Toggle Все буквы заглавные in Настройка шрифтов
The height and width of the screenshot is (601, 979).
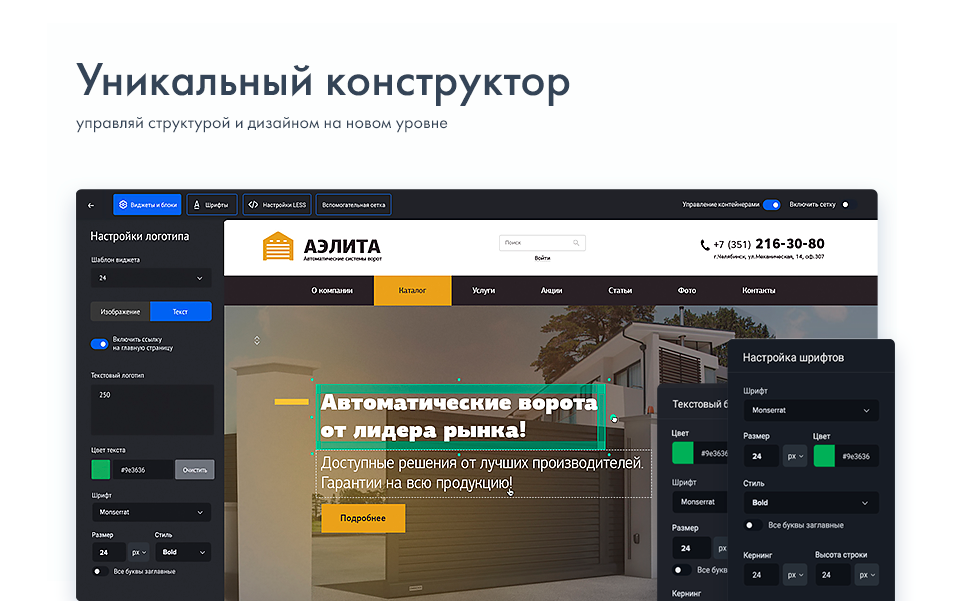[x=753, y=525]
